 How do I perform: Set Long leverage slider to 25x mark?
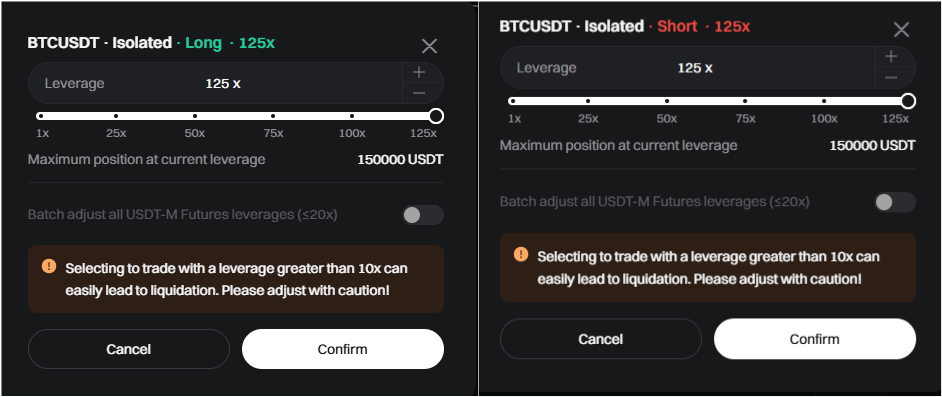[x=116, y=116]
